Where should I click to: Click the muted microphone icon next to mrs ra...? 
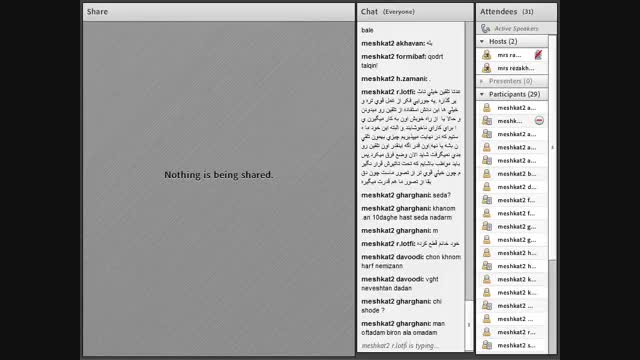(538, 55)
